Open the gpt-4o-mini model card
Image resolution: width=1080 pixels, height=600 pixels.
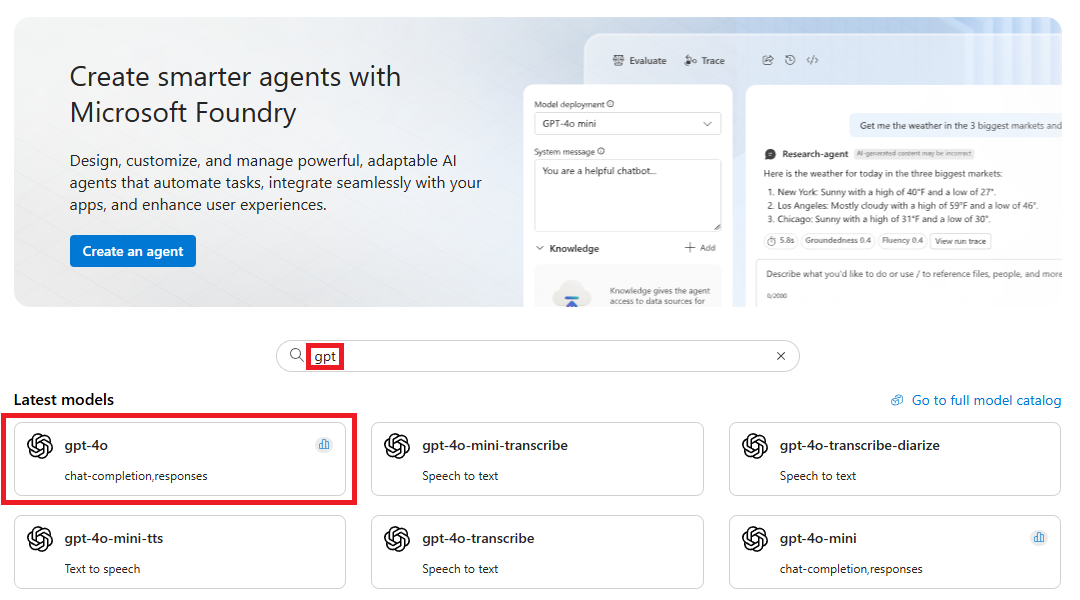click(895, 552)
